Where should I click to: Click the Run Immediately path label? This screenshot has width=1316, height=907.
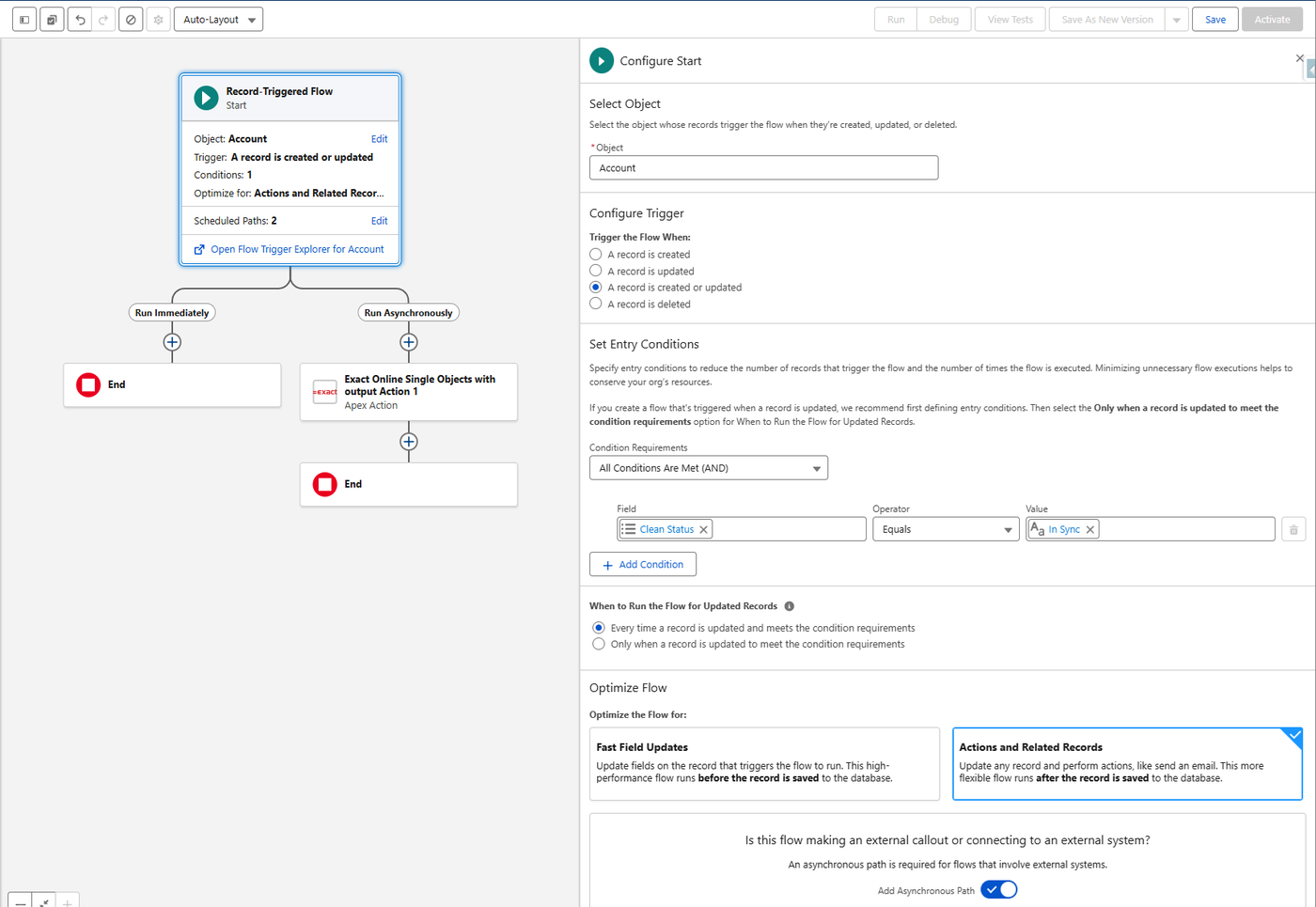[172, 313]
